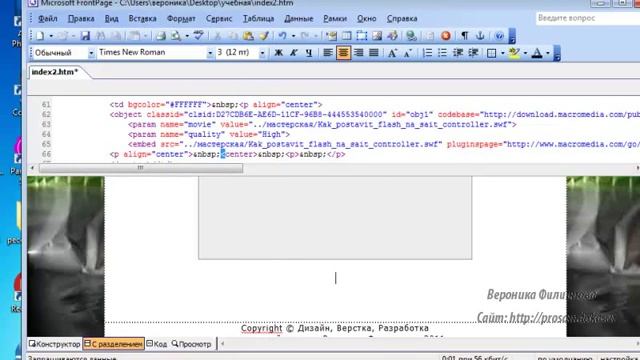Viewport: 640px width, 360px height.
Task: Expand the highlight color dropdown arrow
Action: (x=525, y=53)
